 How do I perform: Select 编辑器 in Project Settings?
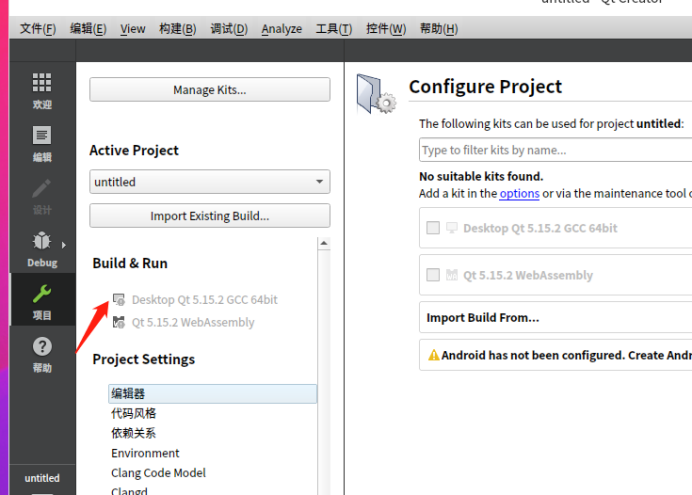tap(212, 394)
